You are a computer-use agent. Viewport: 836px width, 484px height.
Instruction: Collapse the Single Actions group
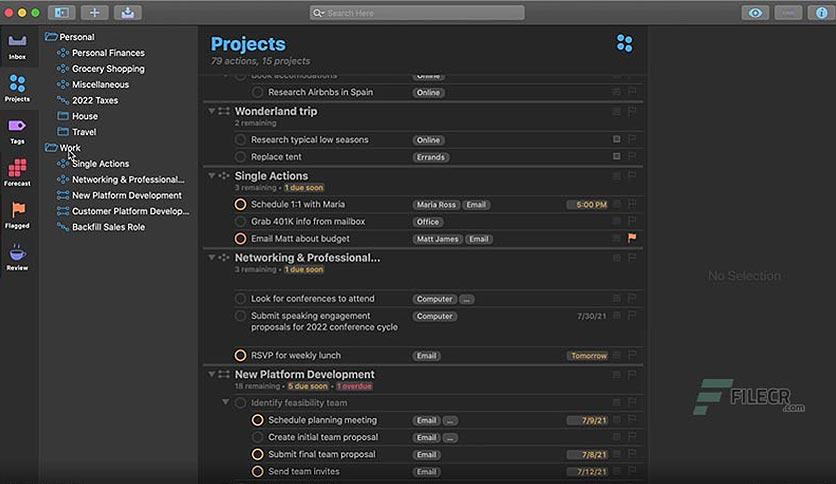(x=212, y=175)
